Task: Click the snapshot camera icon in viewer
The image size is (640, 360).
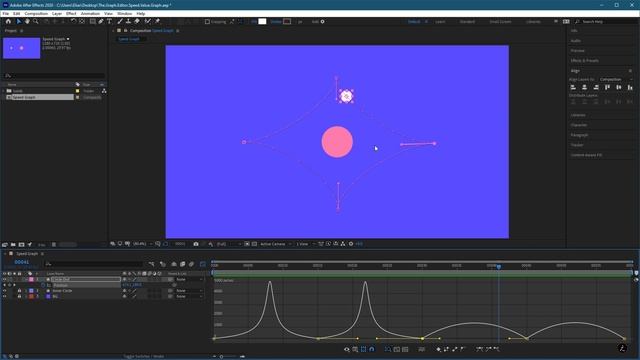Action: (196, 244)
